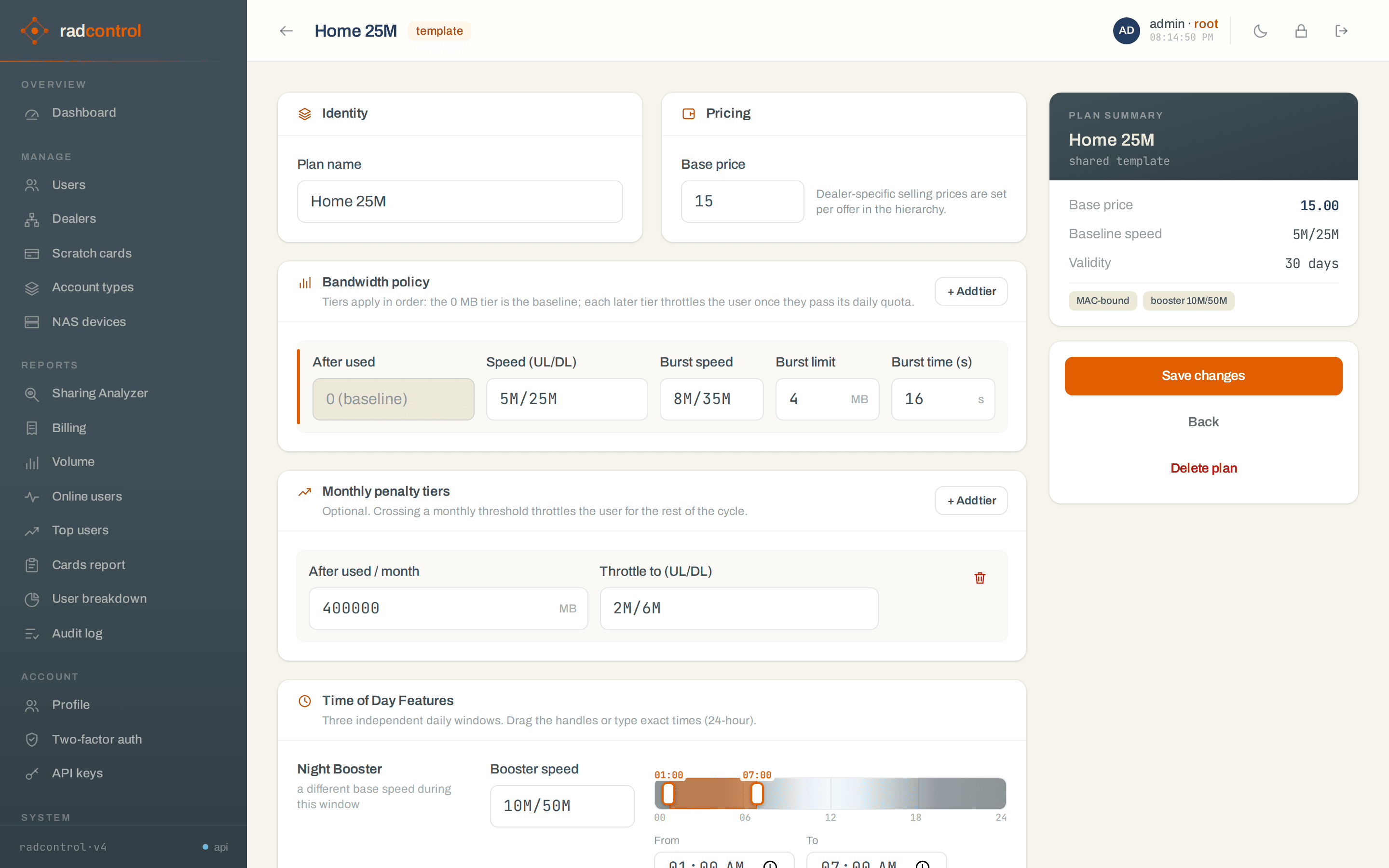Delete the monthly penalty tier with trash icon
The height and width of the screenshot is (868, 1389).
980,578
